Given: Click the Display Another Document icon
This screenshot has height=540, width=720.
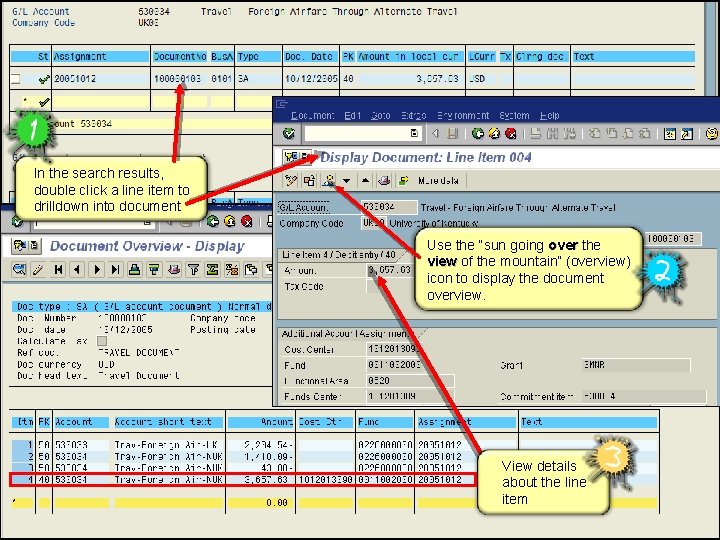Looking at the screenshot, I should (309, 180).
